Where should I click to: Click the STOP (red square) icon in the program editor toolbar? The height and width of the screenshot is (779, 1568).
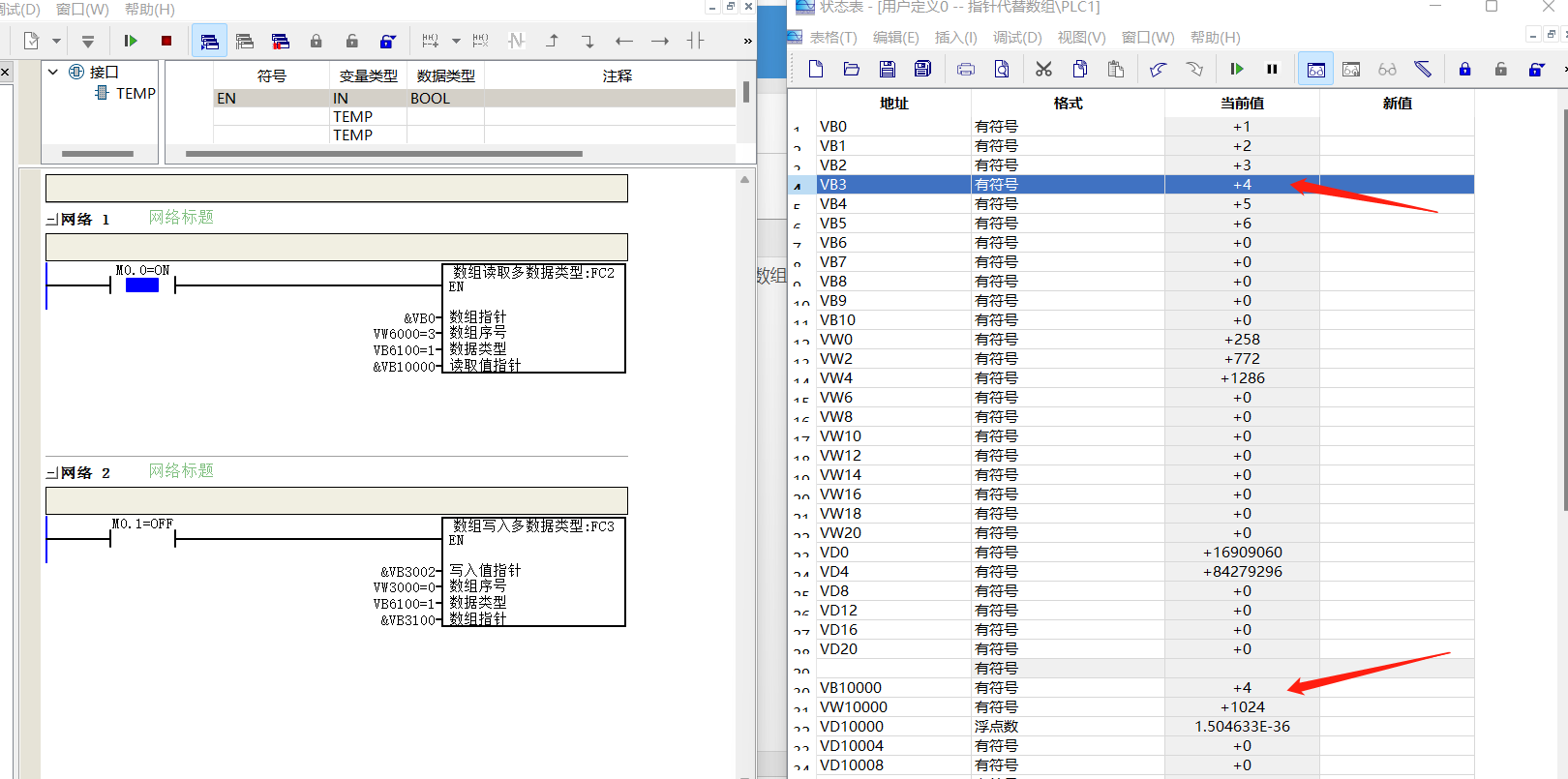(x=166, y=41)
